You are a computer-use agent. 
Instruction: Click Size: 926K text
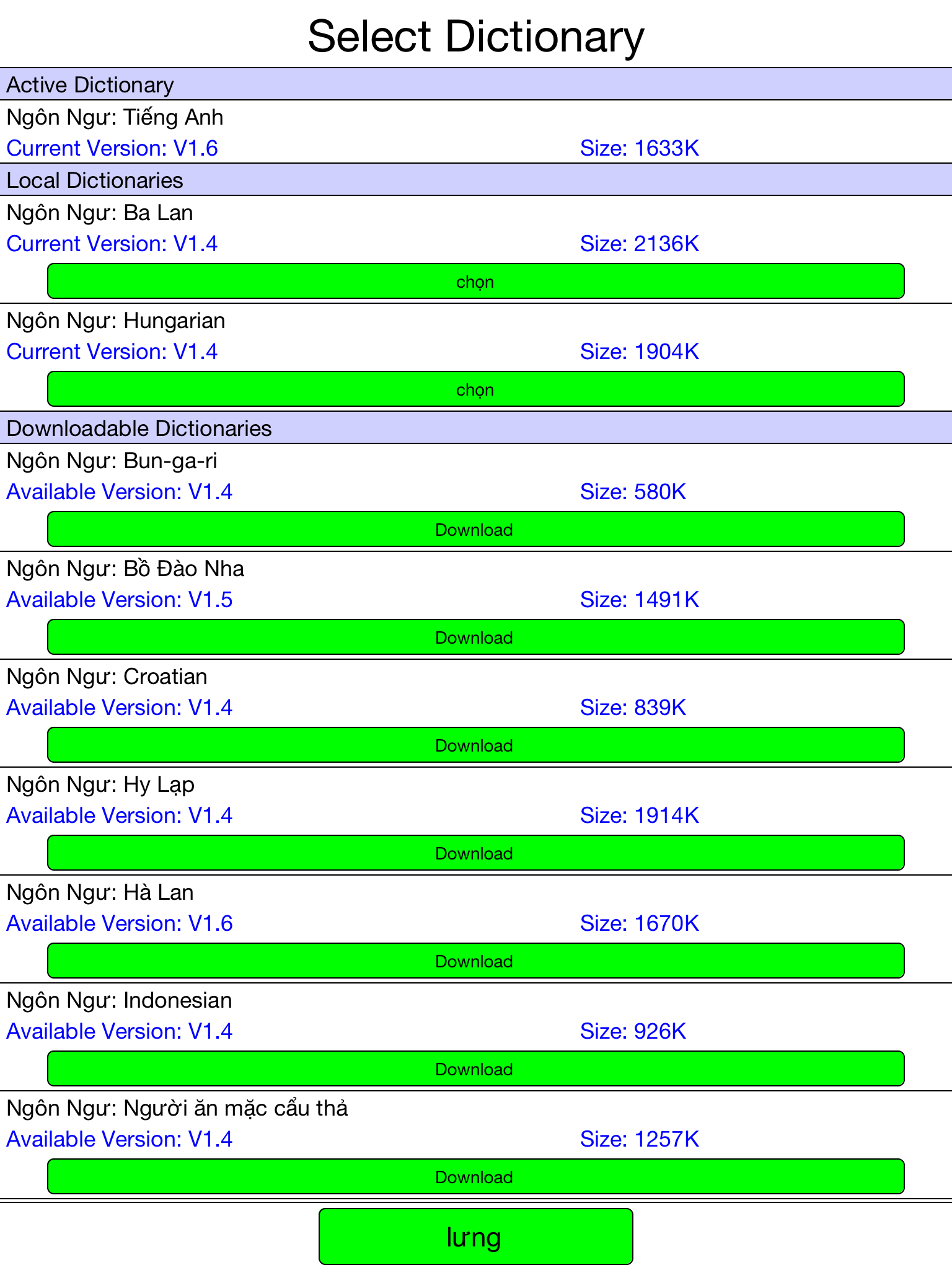633,1031
